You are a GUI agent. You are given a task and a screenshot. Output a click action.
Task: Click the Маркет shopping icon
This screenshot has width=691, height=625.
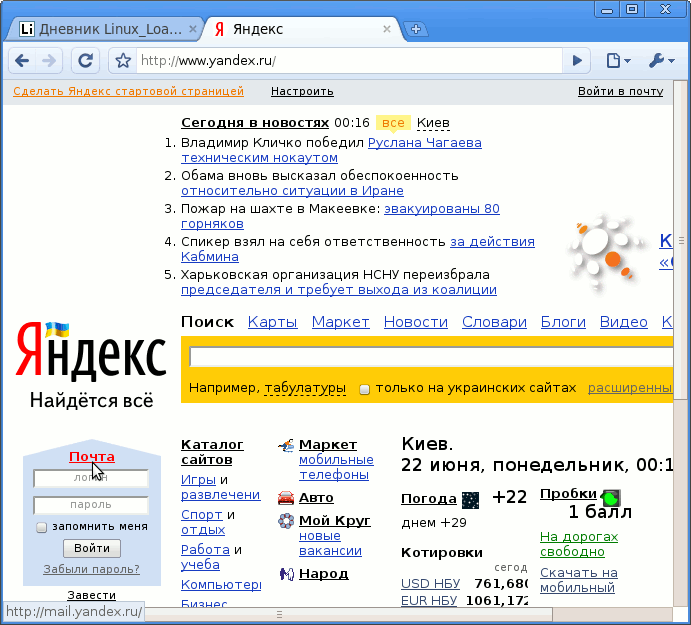point(286,446)
